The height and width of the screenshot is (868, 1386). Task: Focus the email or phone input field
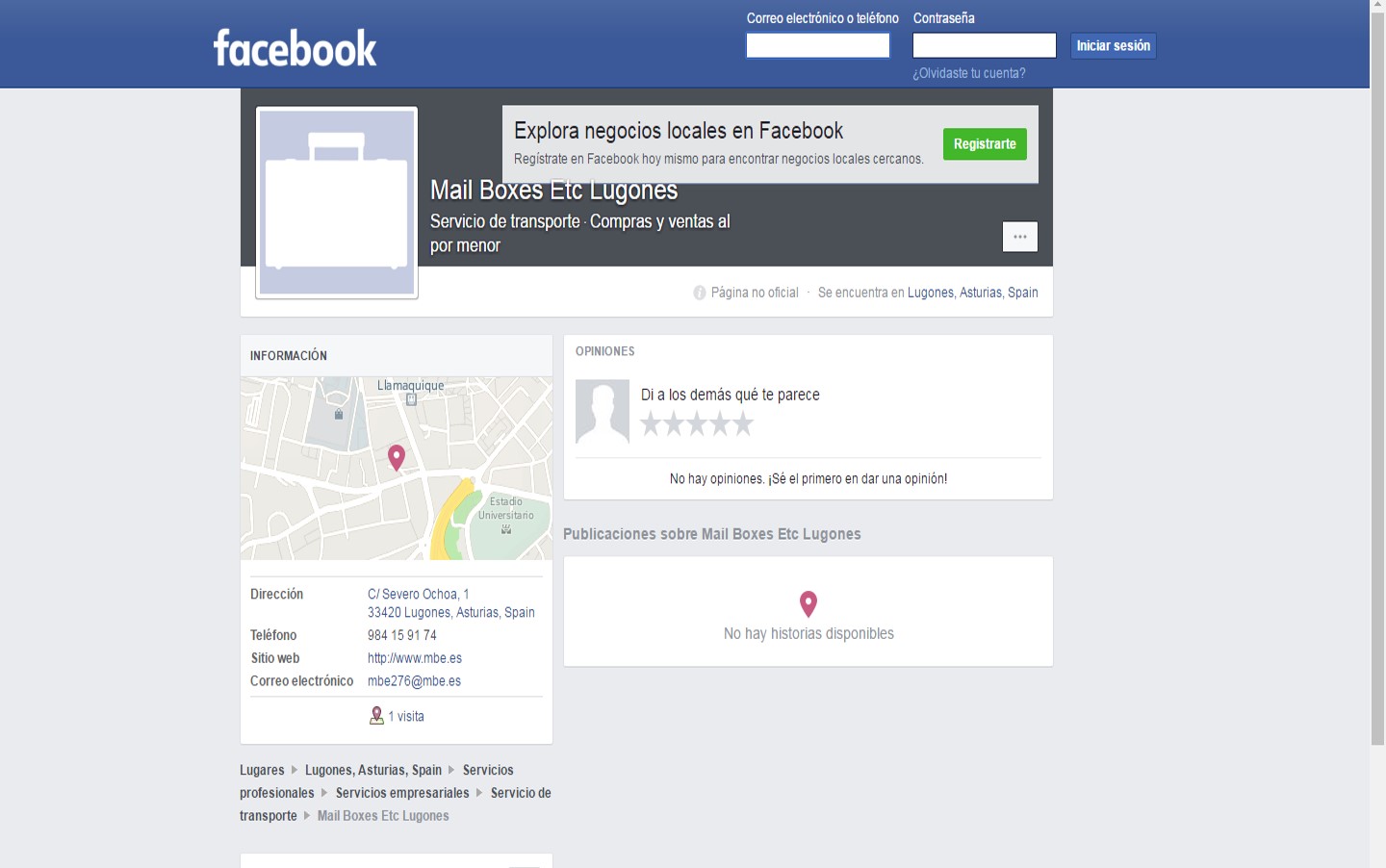point(818,45)
